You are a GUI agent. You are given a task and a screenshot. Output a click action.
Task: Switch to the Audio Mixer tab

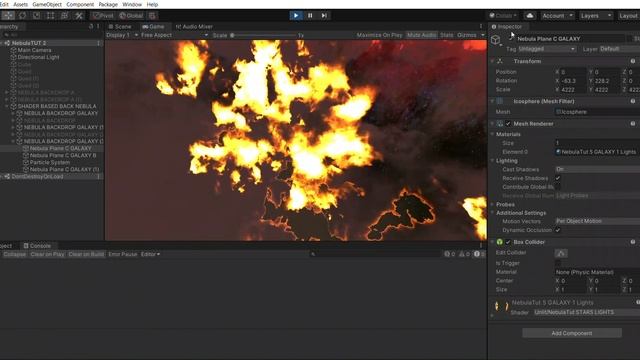(194, 27)
